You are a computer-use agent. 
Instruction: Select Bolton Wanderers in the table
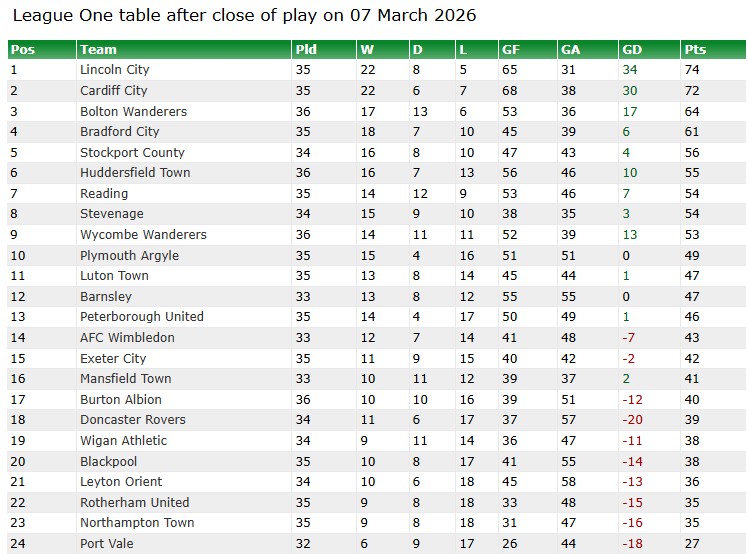pyautogui.click(x=133, y=111)
